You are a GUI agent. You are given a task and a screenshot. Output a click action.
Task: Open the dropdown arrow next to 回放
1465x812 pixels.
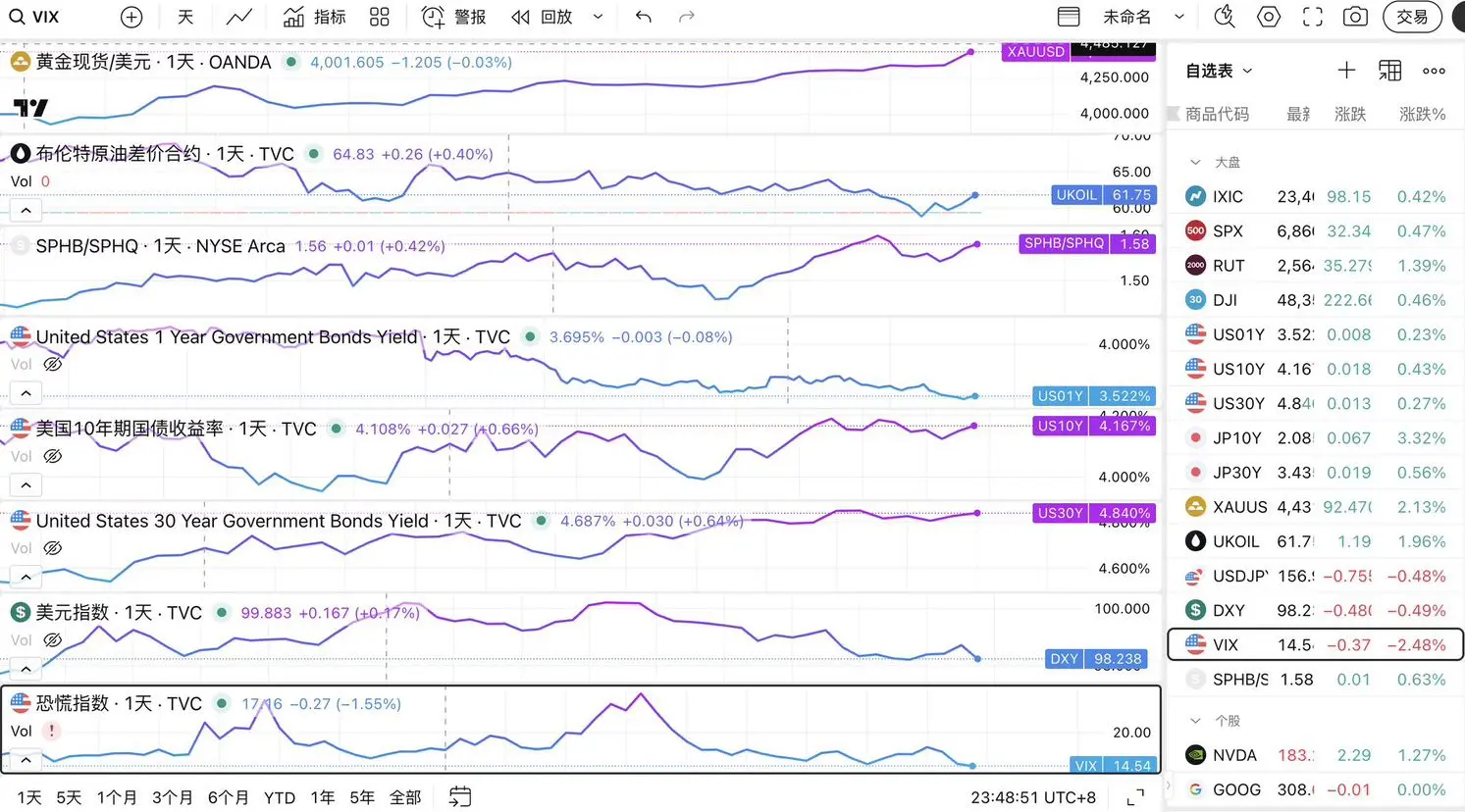tap(598, 17)
